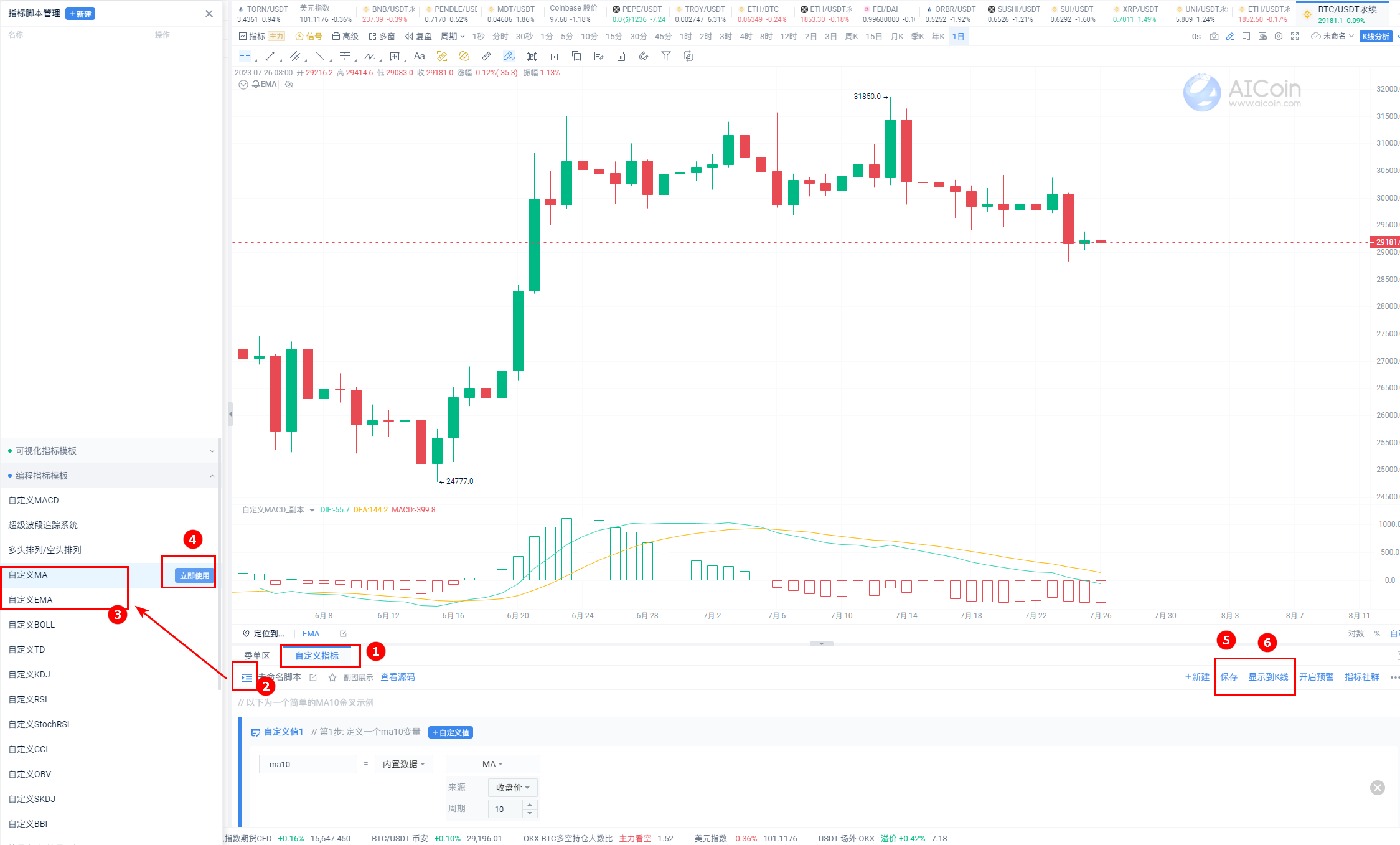
Task: Click 开启预警 alert link
Action: [x=1316, y=677]
